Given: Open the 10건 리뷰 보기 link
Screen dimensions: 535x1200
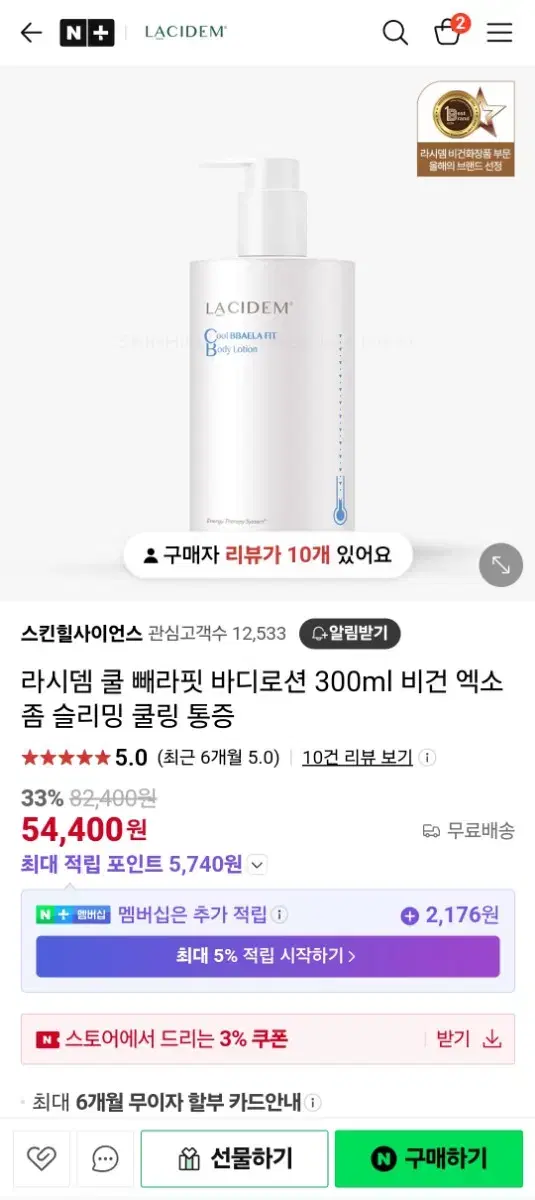Looking at the screenshot, I should (x=357, y=757).
